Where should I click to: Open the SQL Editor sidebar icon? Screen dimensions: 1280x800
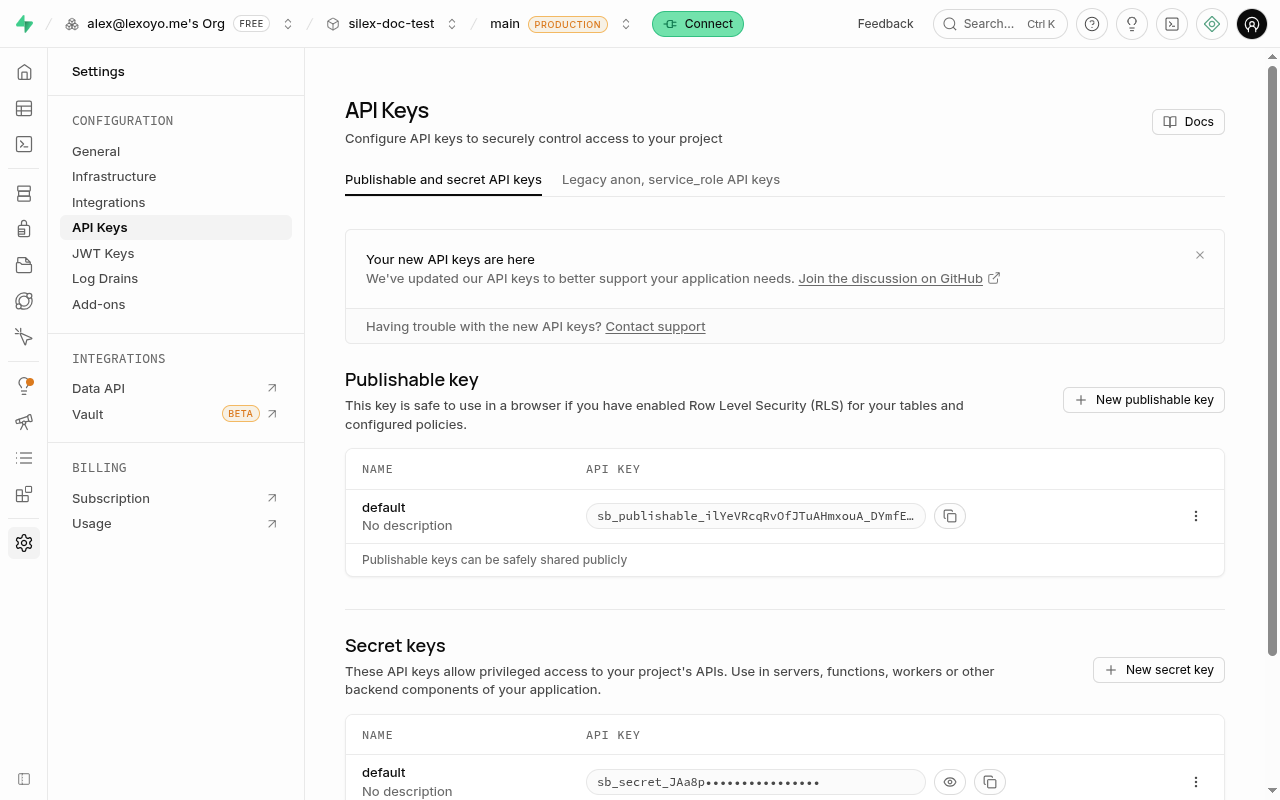(x=24, y=144)
